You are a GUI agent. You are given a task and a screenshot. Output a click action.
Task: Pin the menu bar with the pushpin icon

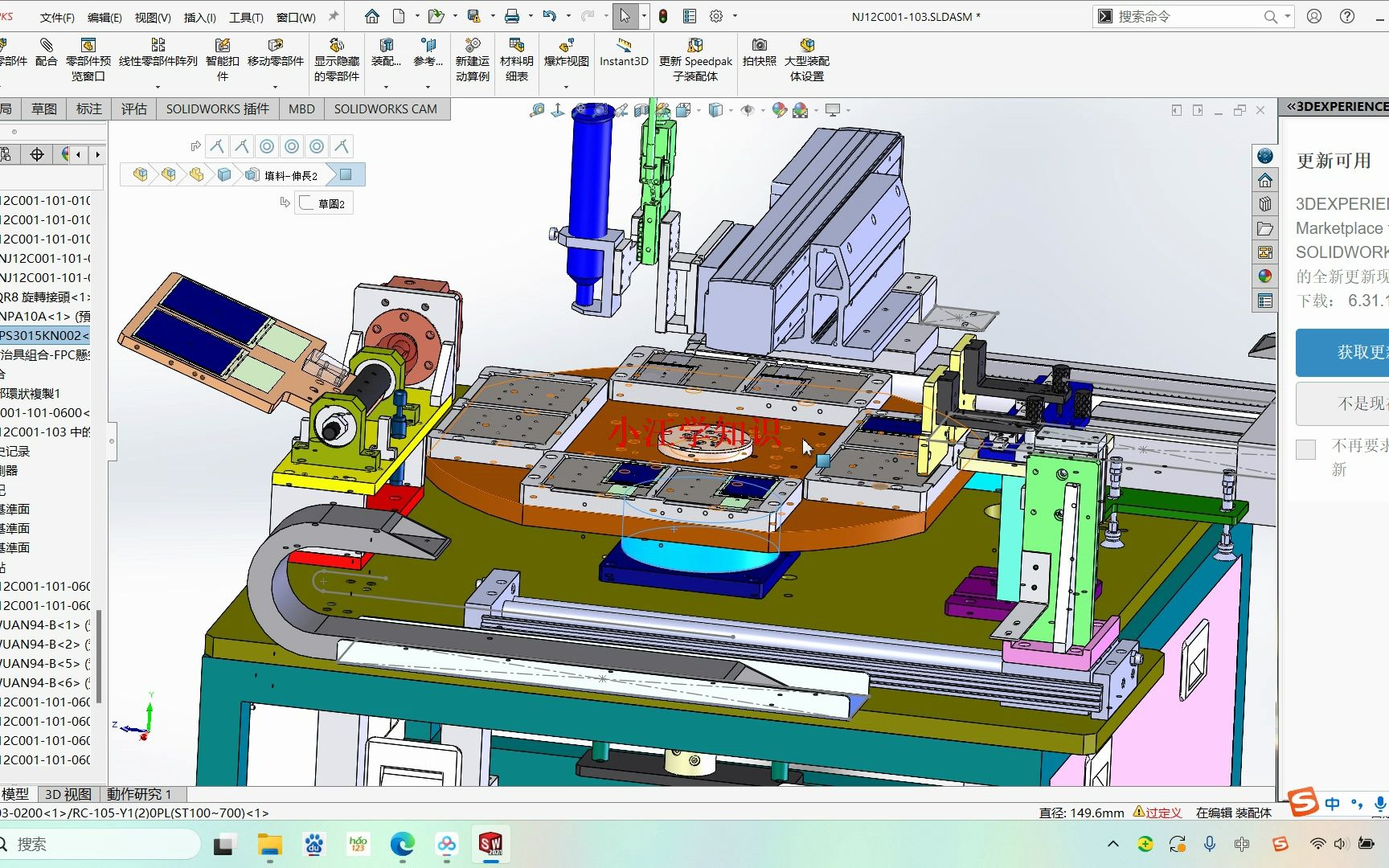click(x=334, y=16)
